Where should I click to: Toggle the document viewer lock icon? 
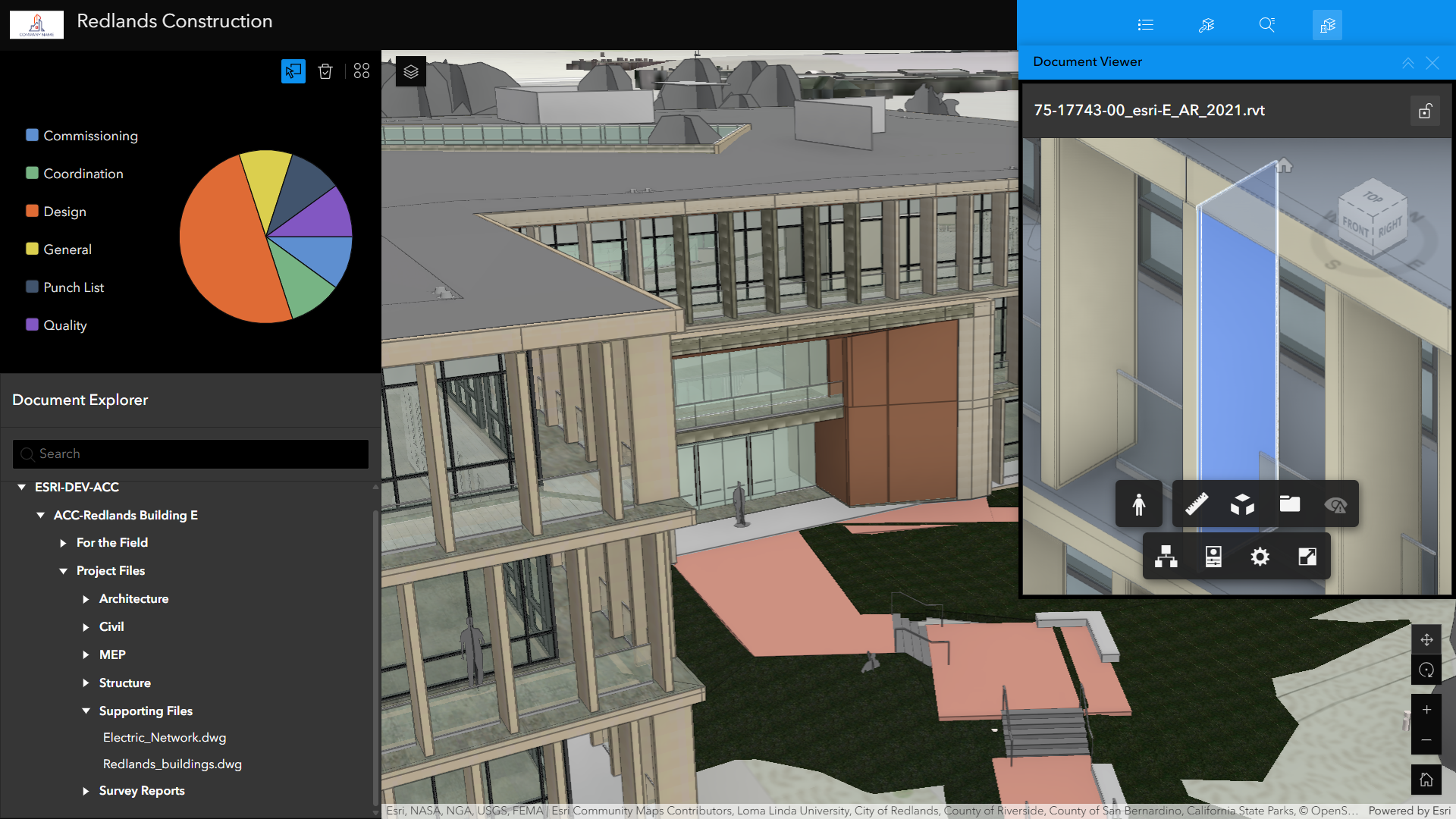point(1425,111)
